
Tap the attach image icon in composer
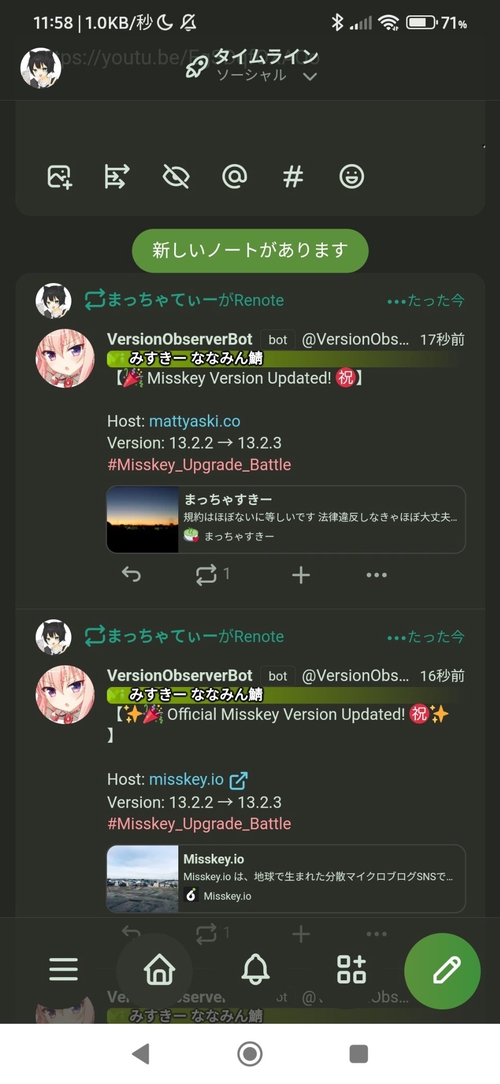click(x=60, y=177)
